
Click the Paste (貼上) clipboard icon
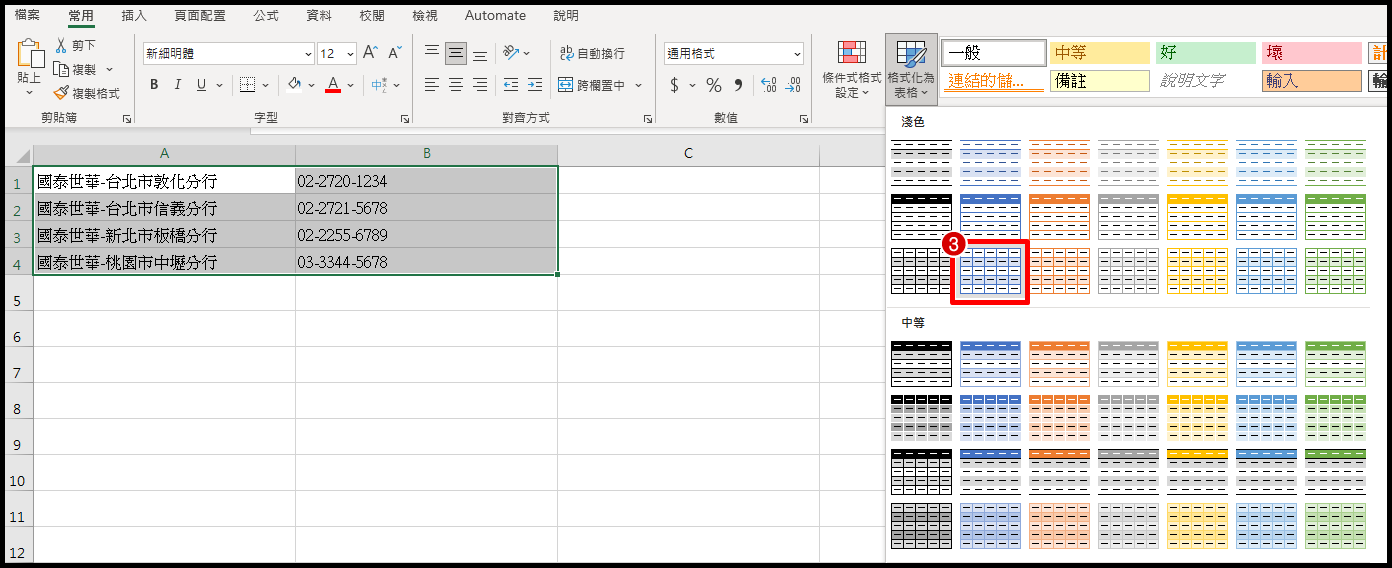pyautogui.click(x=30, y=53)
